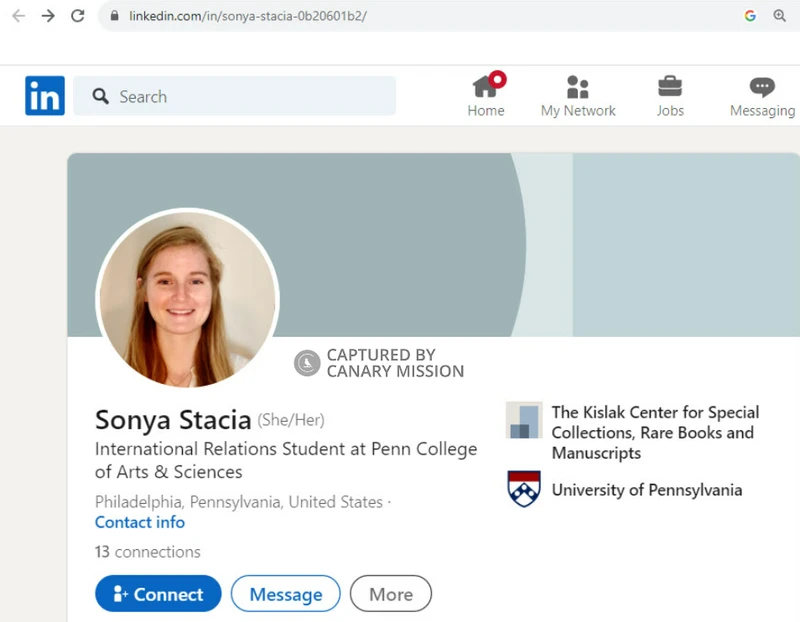Viewport: 800px width, 622px height.
Task: Open the More actions button
Action: point(391,593)
